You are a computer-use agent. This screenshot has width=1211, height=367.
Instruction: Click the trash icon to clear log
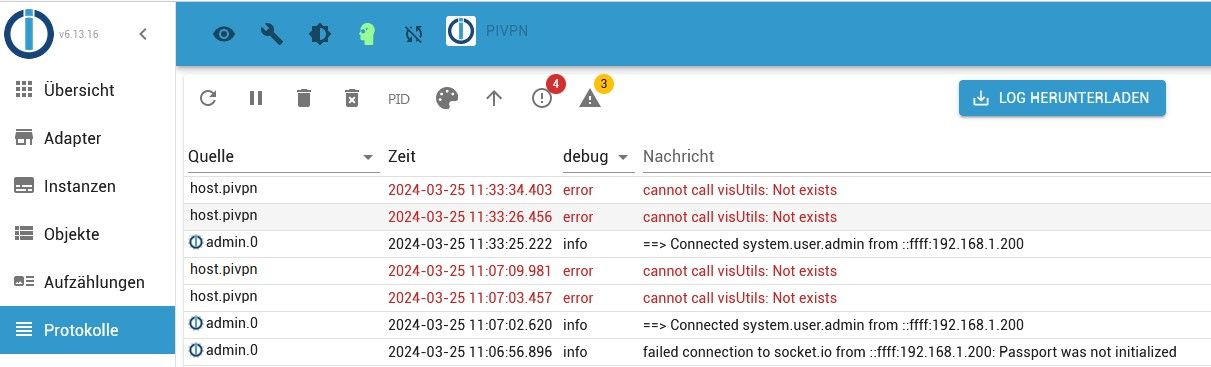(x=304, y=98)
